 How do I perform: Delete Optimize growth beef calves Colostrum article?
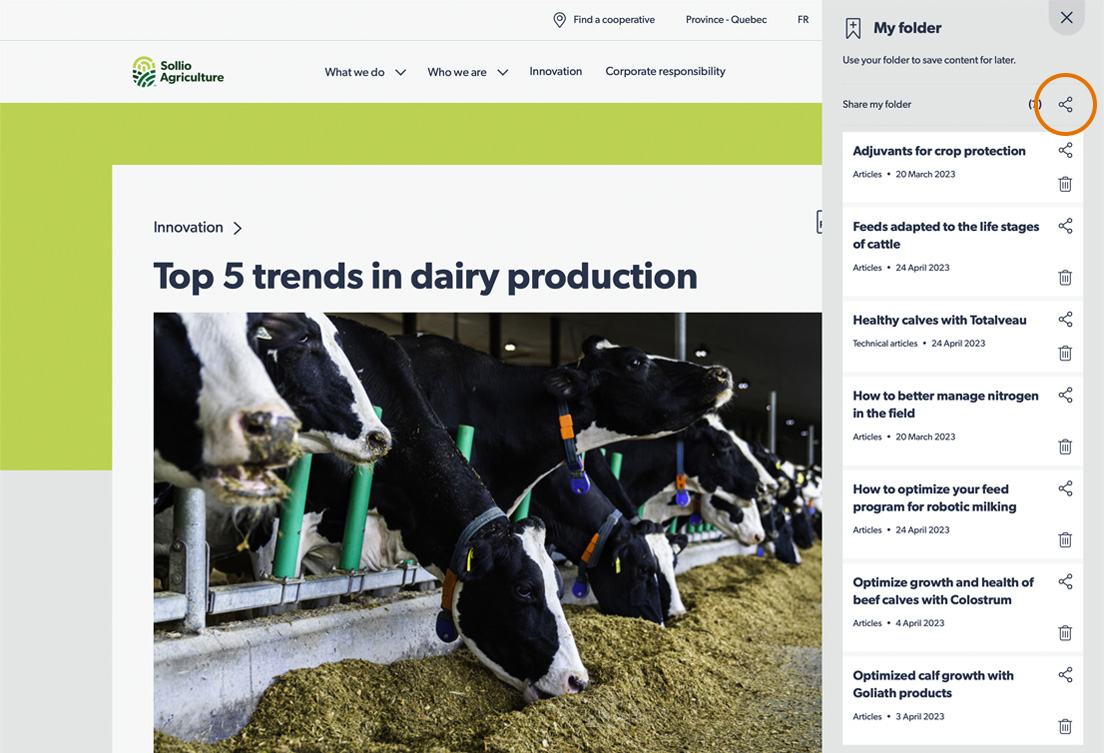point(1065,633)
